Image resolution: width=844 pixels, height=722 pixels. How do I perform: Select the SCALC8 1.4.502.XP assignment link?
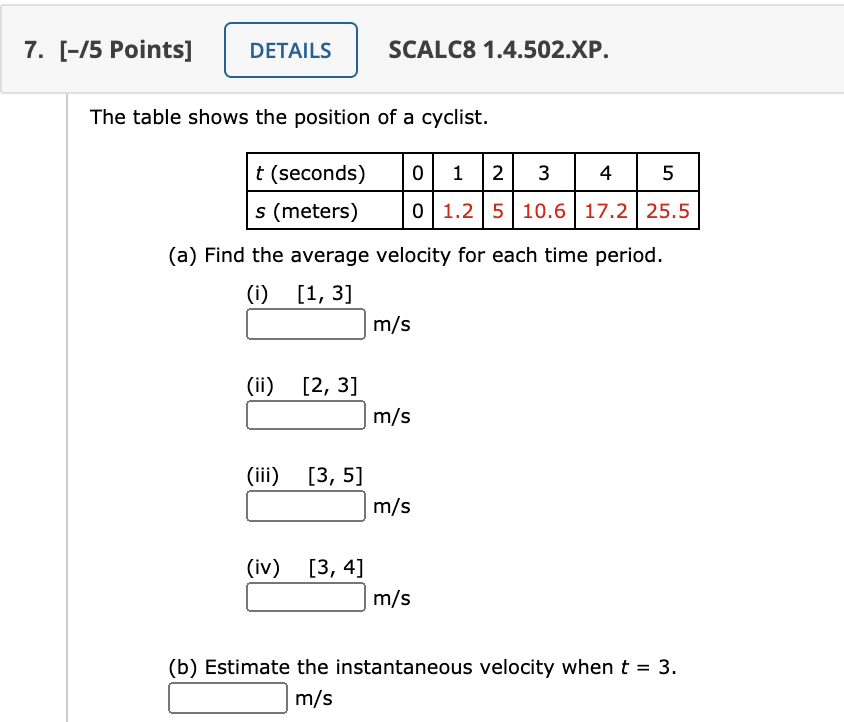tap(497, 49)
